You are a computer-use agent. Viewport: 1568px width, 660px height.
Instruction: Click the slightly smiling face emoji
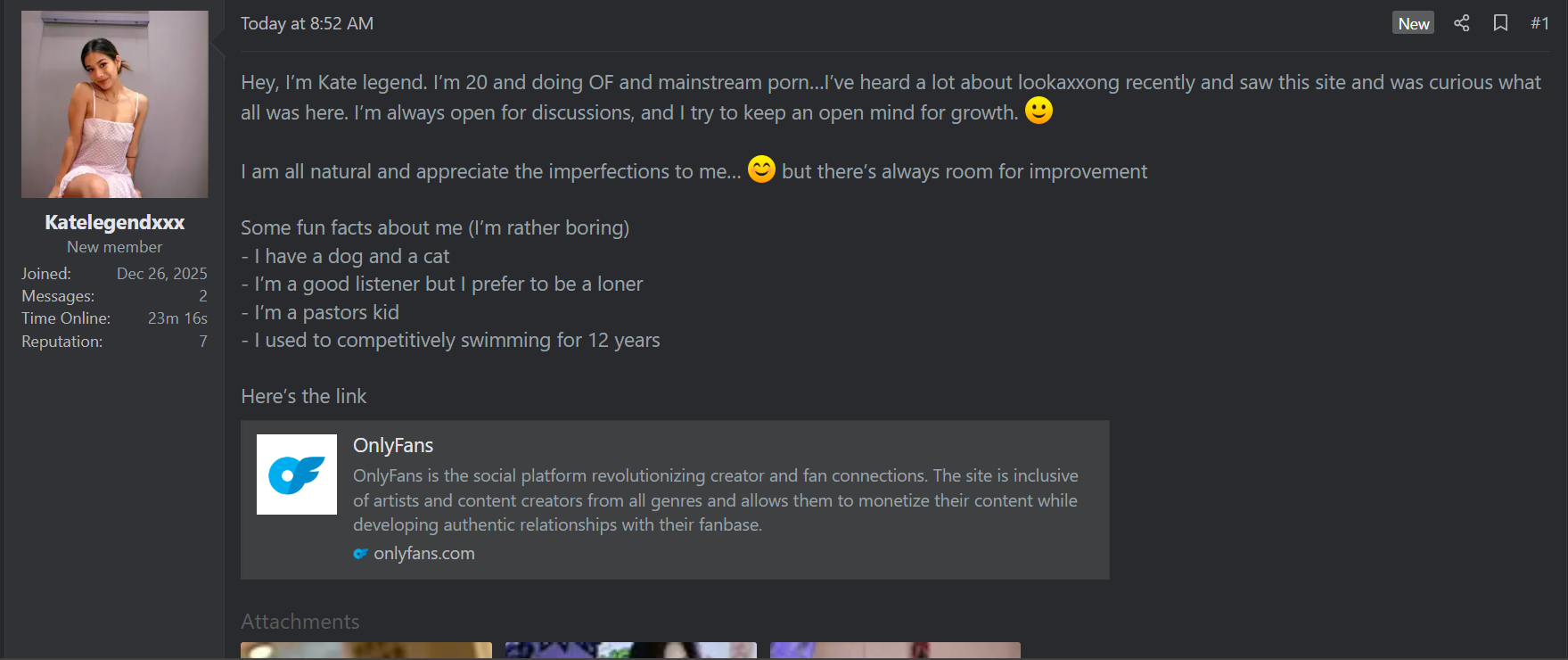point(1038,111)
